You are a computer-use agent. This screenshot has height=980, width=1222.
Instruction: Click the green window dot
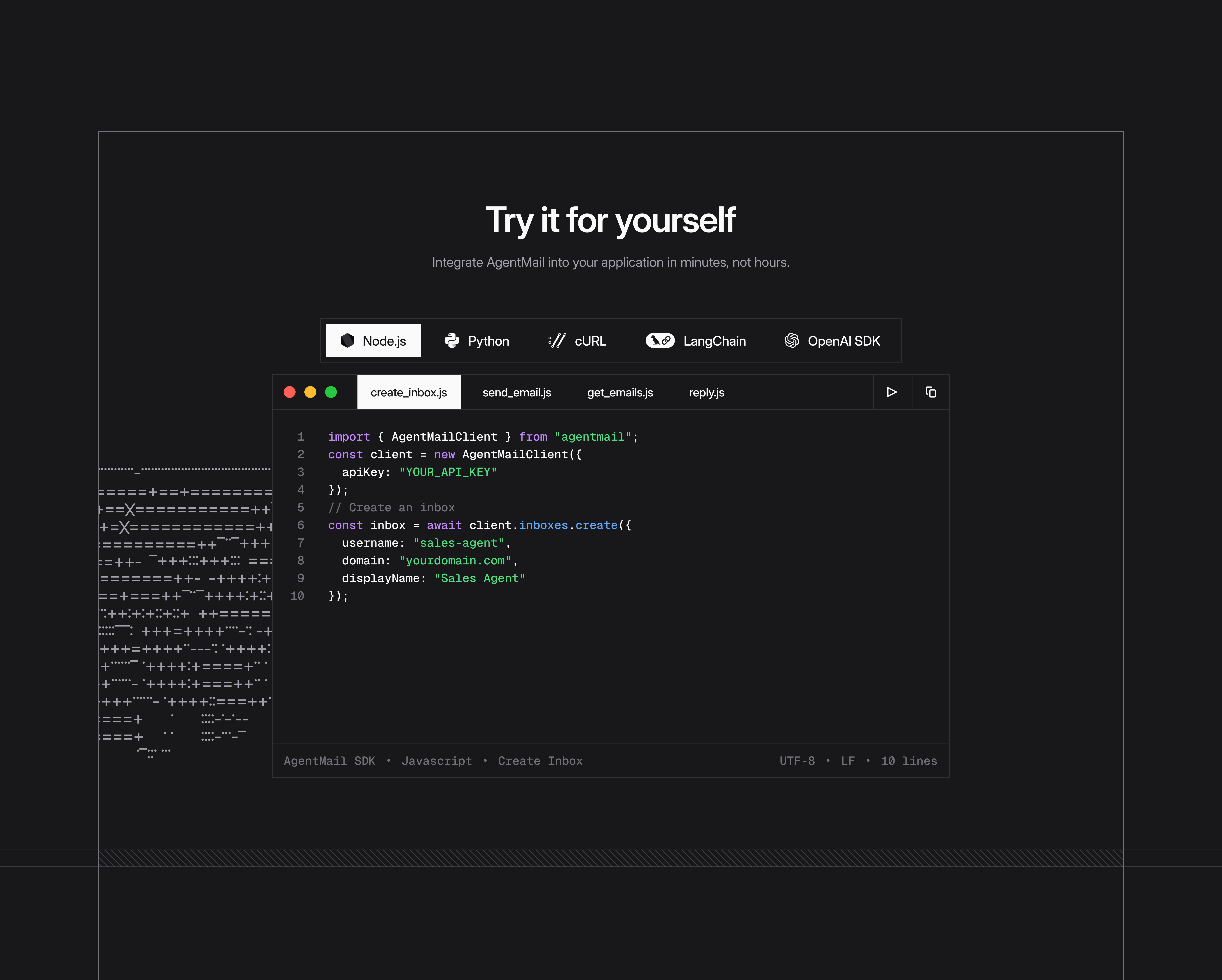pyautogui.click(x=331, y=392)
